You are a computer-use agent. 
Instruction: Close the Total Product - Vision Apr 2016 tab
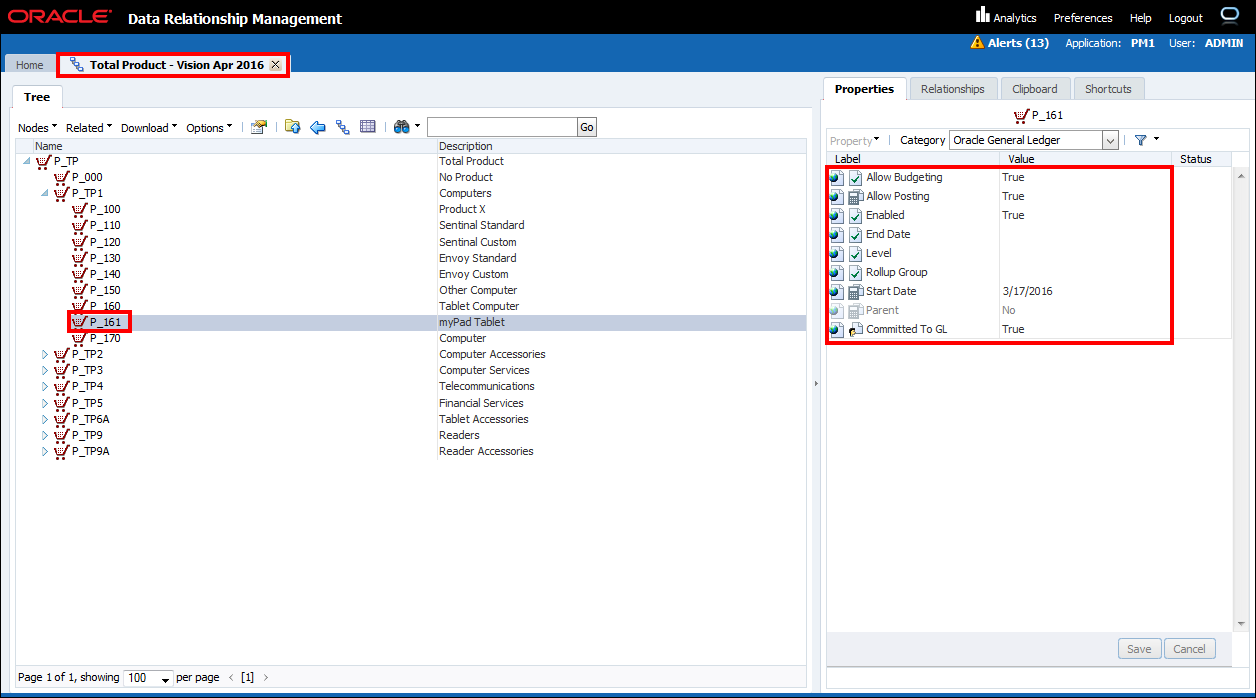[275, 65]
